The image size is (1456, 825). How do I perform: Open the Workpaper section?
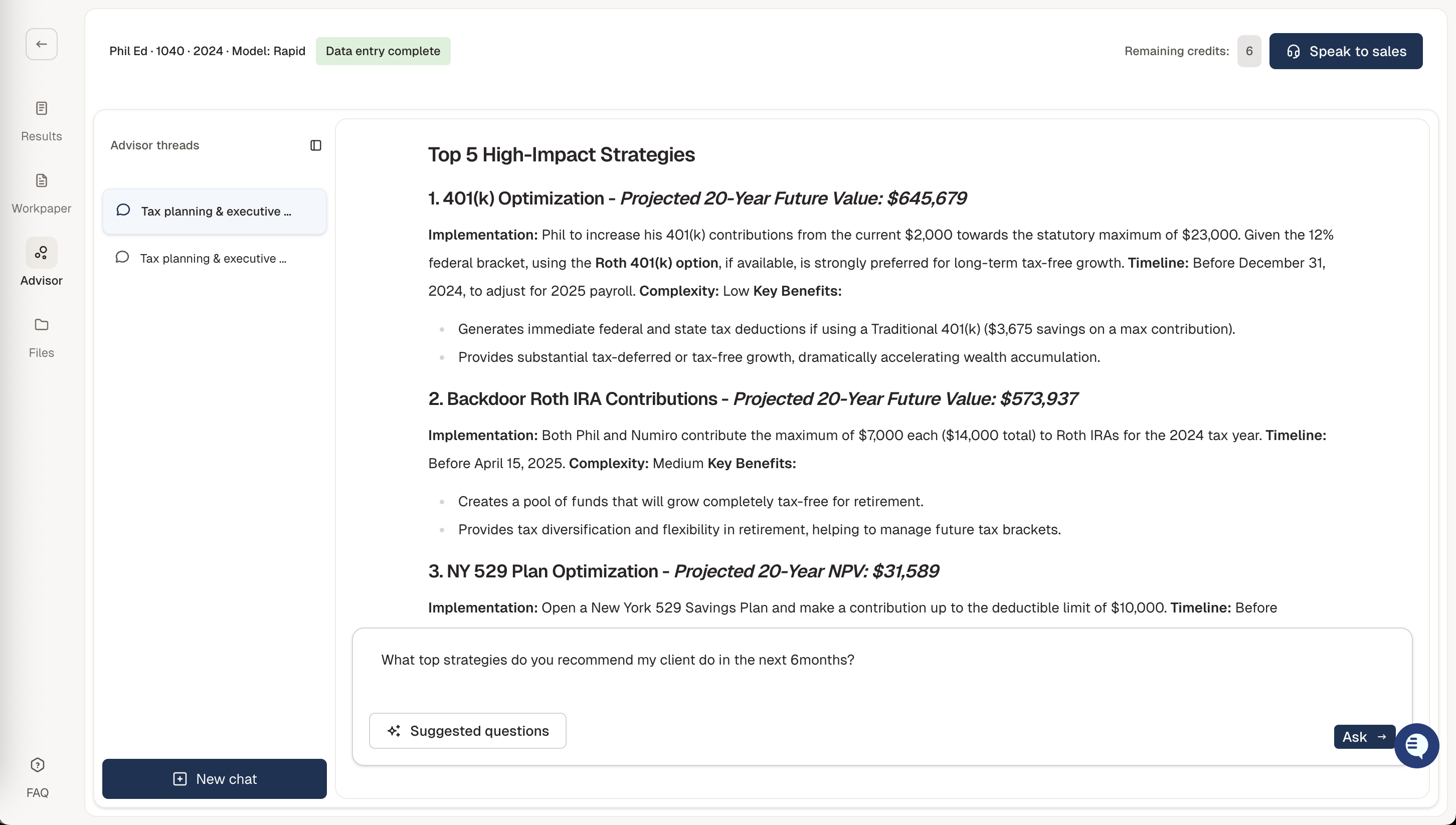tap(41, 192)
